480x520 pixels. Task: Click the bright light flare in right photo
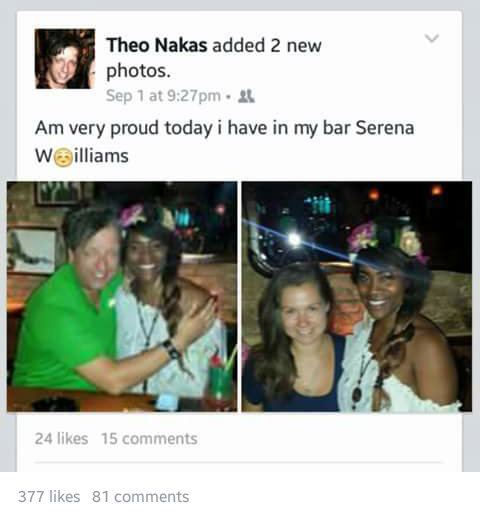(x=294, y=239)
